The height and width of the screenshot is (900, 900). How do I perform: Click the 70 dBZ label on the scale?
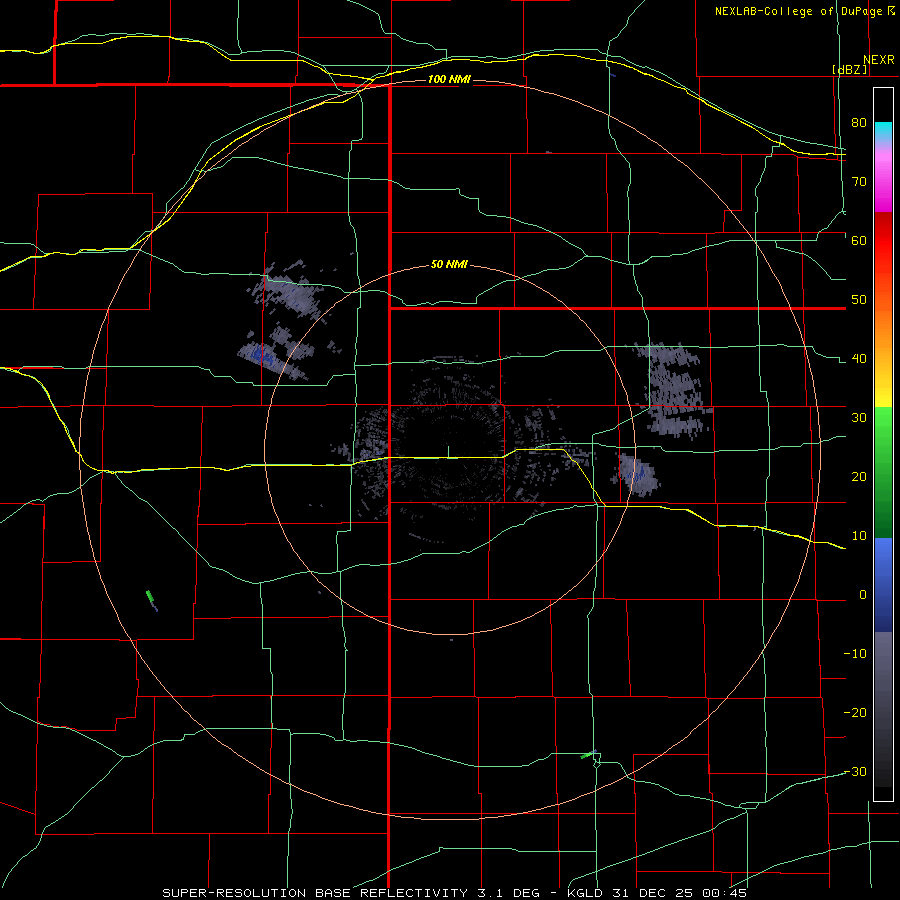859,182
